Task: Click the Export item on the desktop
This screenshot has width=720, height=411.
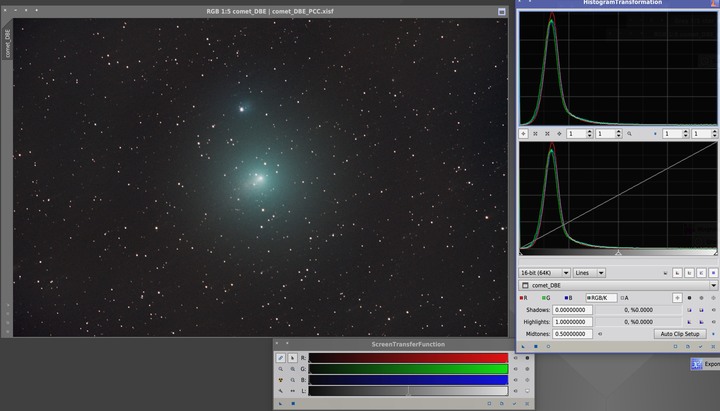Action: tap(703, 364)
